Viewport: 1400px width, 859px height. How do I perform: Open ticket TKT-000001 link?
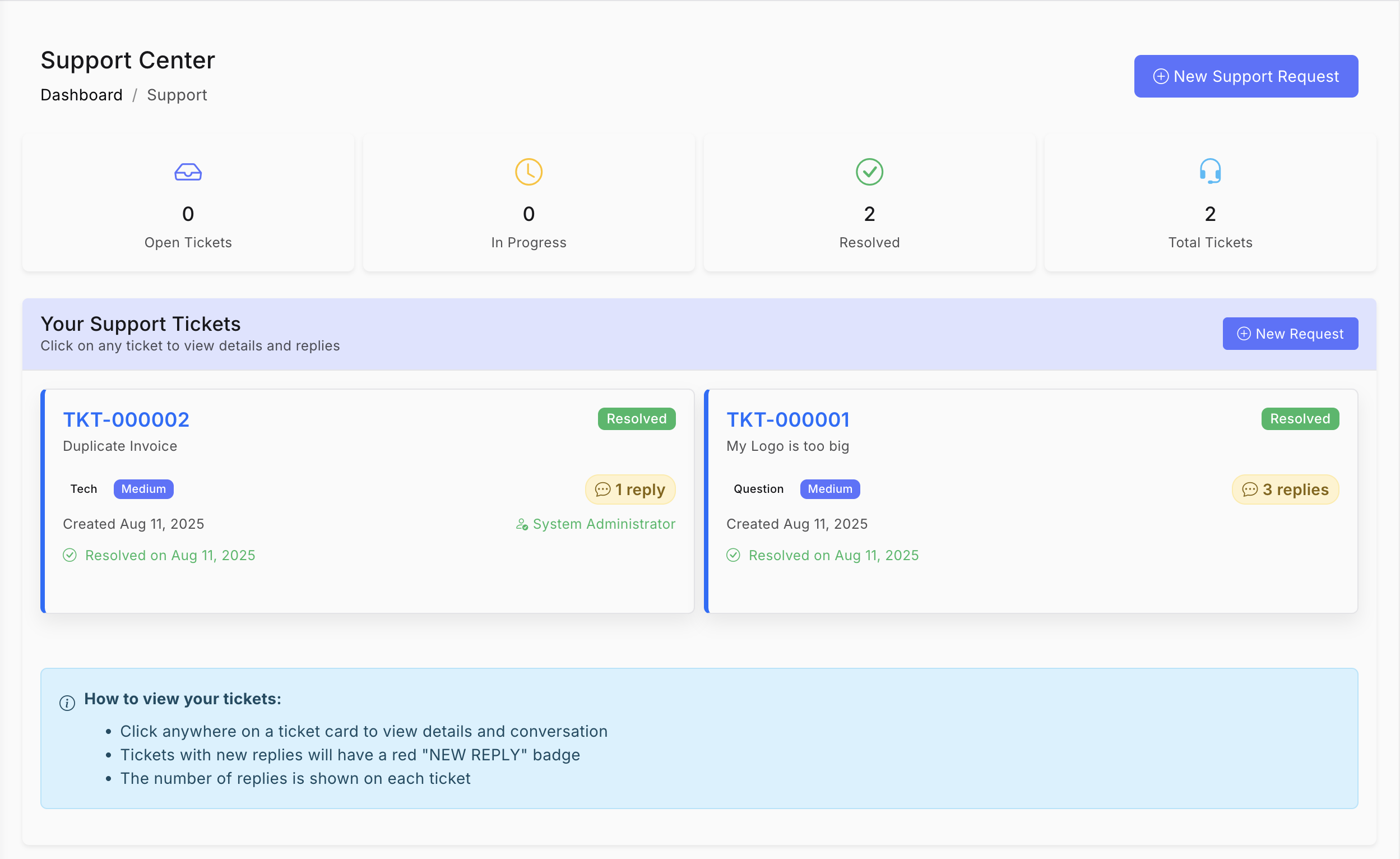788,419
